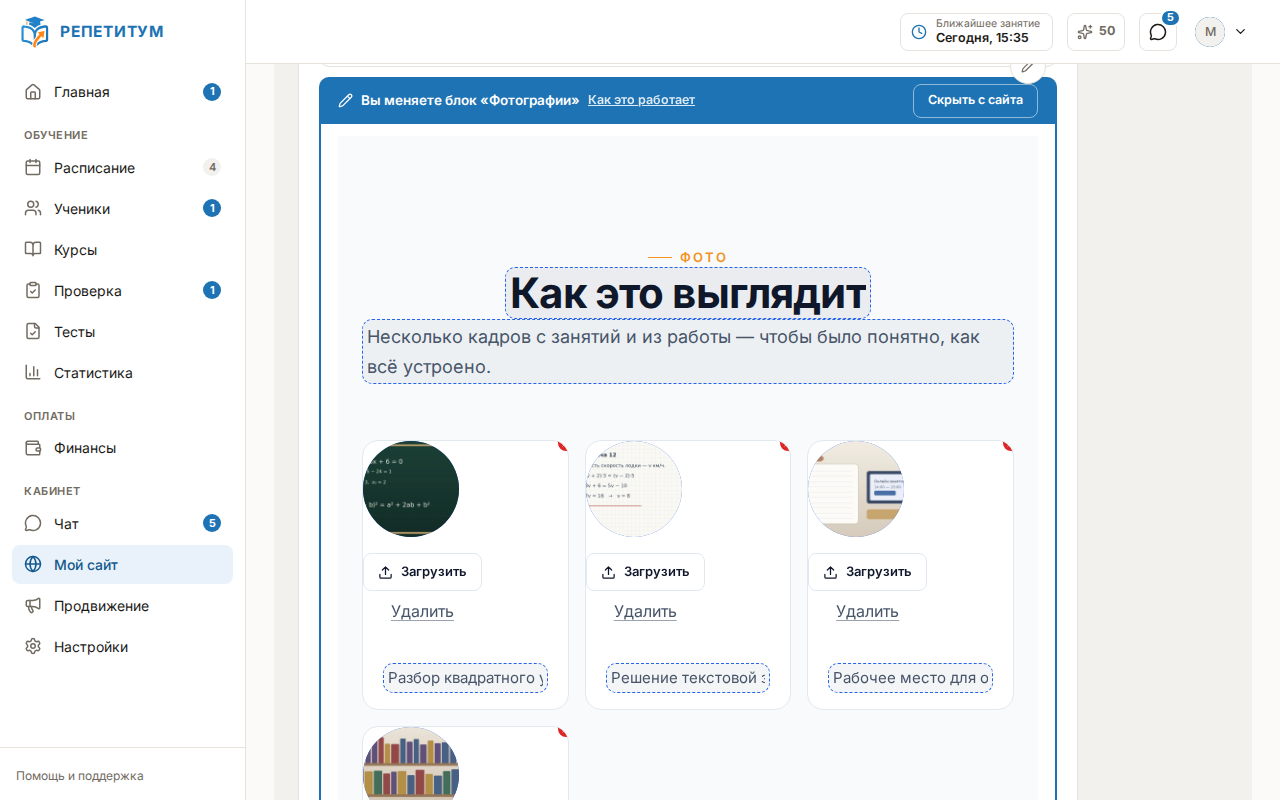Click the Помощь и поддержка link
This screenshot has height=800, width=1280.
pyautogui.click(x=80, y=776)
